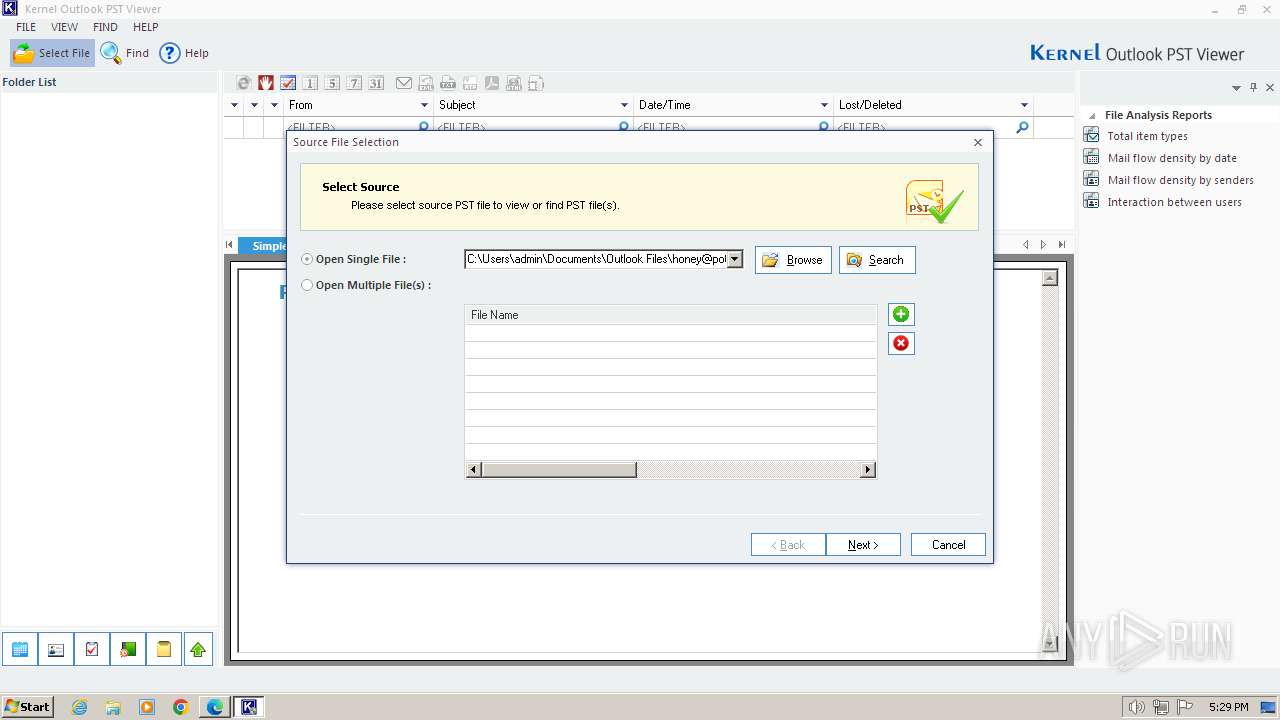Open the FILE menu

coord(26,27)
